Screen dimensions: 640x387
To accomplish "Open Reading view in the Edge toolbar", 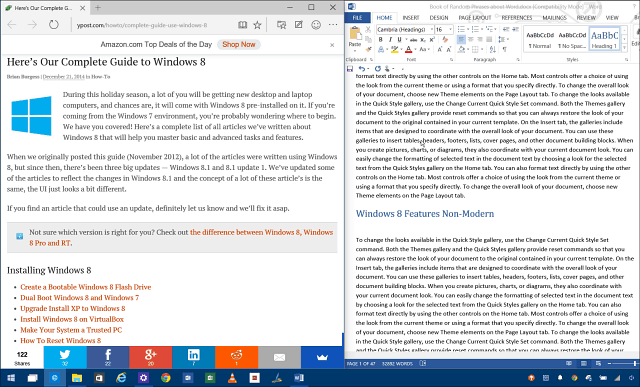I will tap(242, 25).
